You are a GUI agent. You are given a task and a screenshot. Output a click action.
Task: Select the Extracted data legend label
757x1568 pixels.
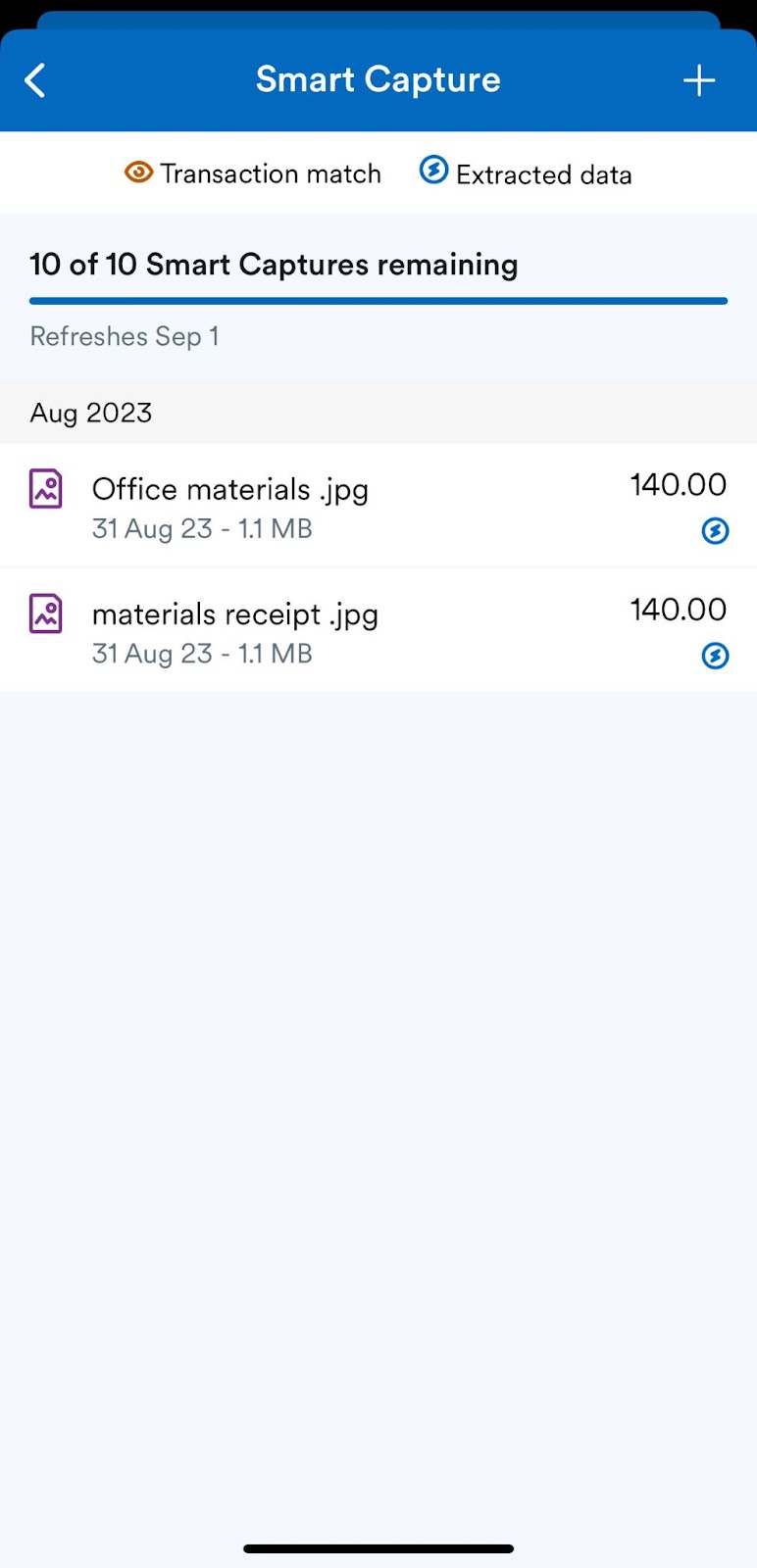[544, 175]
